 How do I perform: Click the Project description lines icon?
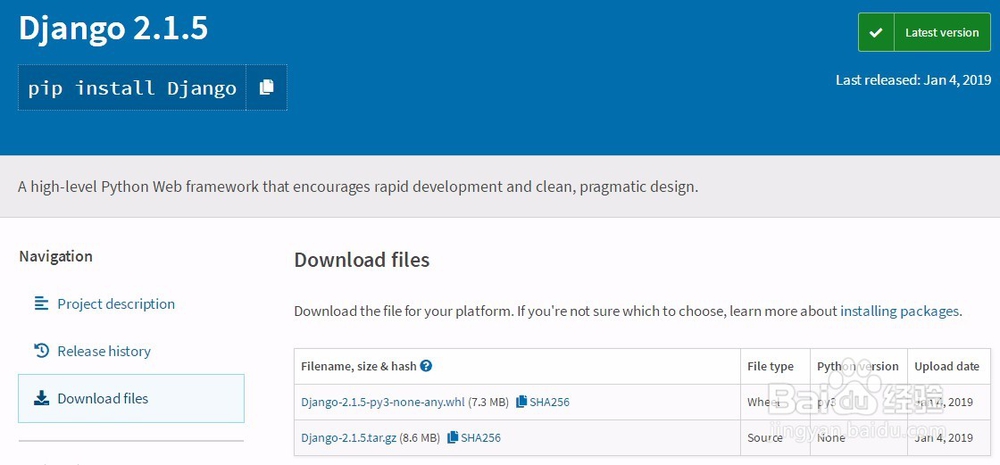point(41,303)
